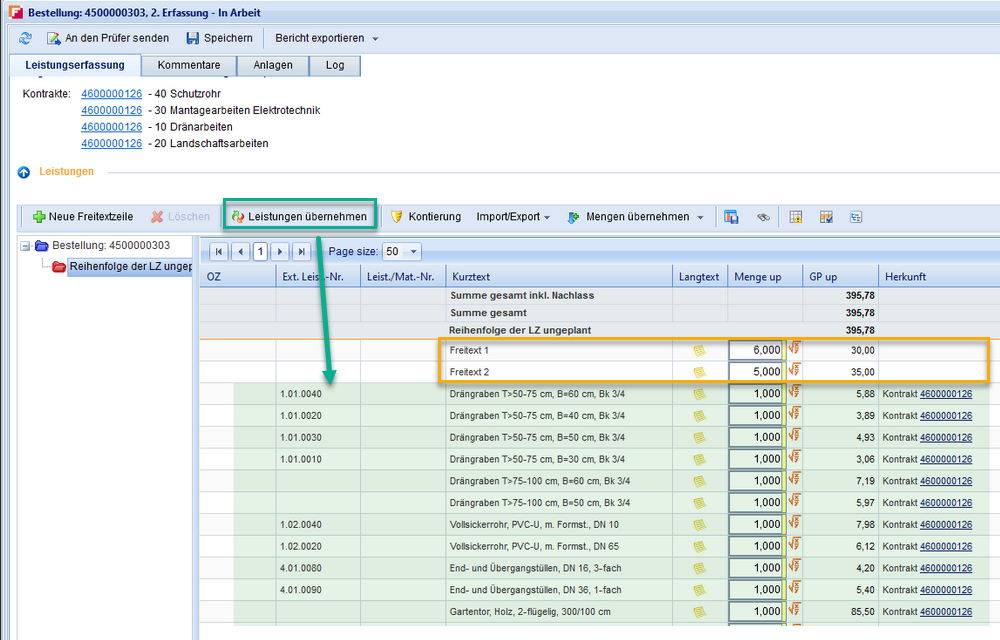Click the grid with lock toolbar icon
This screenshot has height=640, width=1000.
[x=797, y=217]
